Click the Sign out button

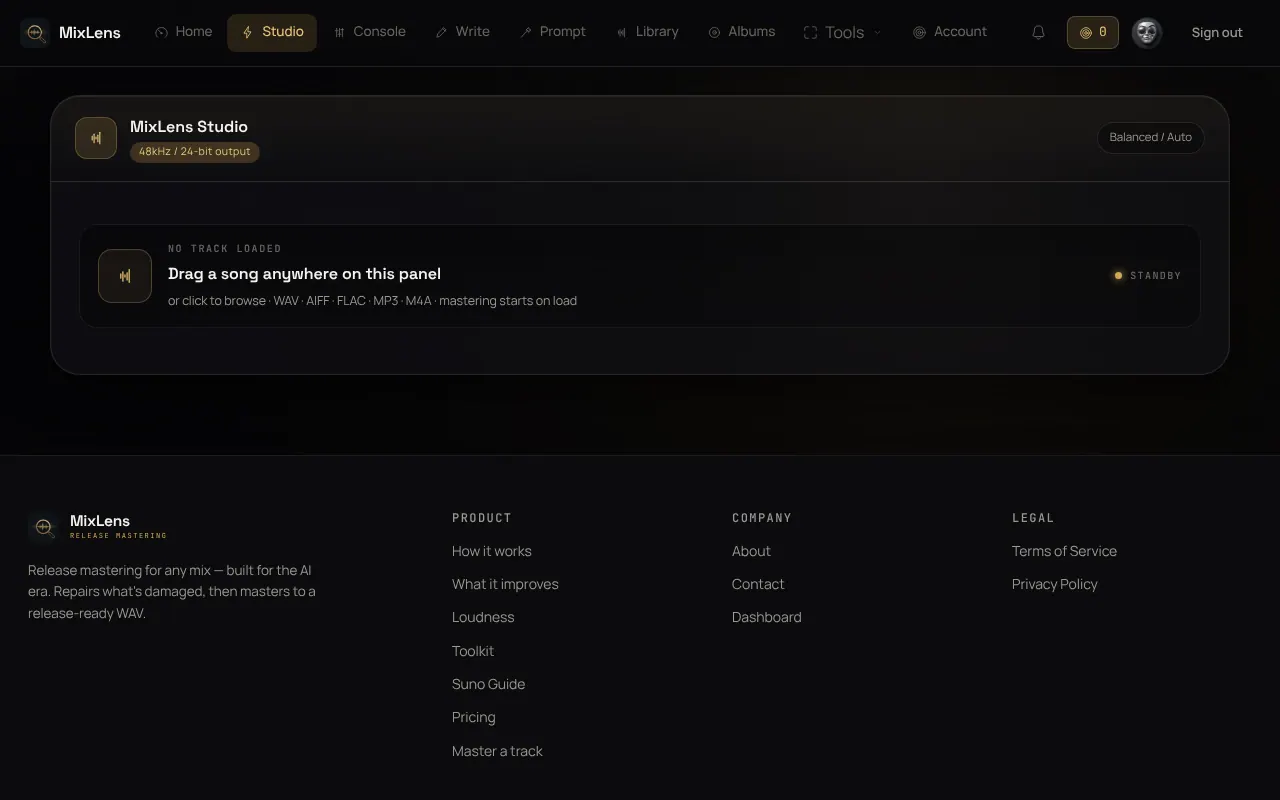coord(1217,33)
